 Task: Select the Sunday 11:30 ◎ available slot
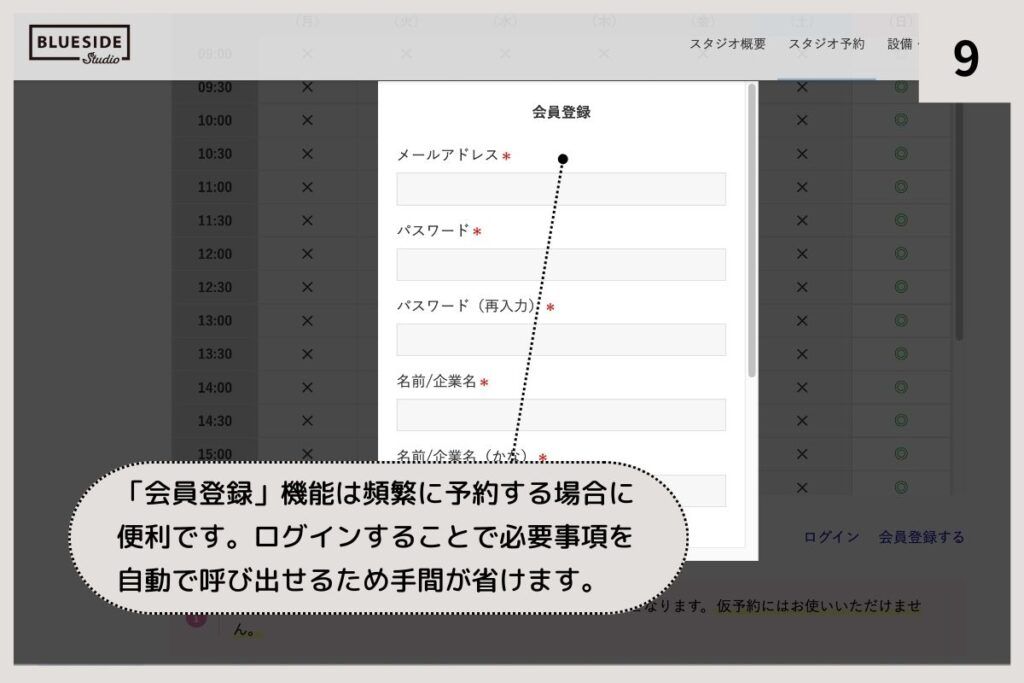[901, 220]
